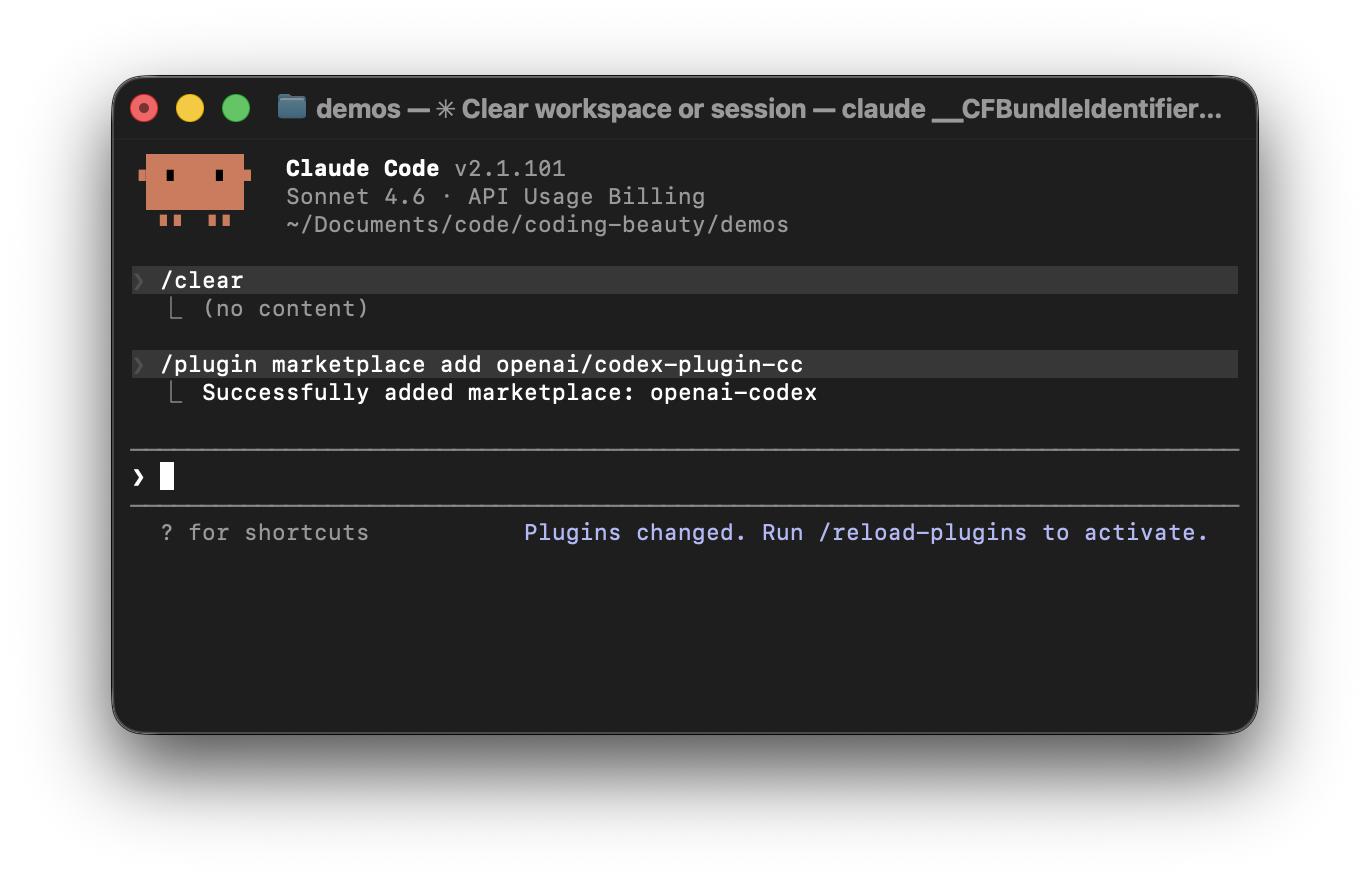Click the ~/Documents/code/coding-beauty/demos path
Viewport: 1370px width, 882px height.
pyautogui.click(x=537, y=225)
